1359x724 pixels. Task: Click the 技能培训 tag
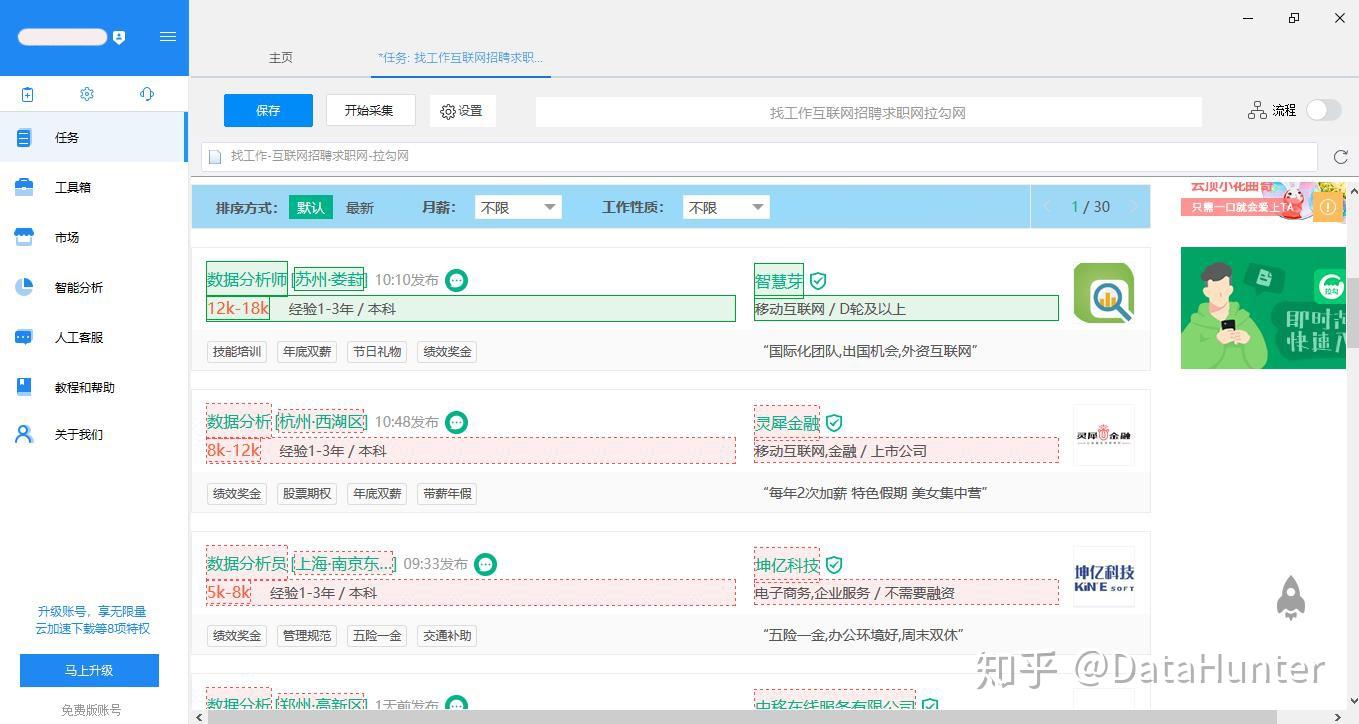(237, 351)
